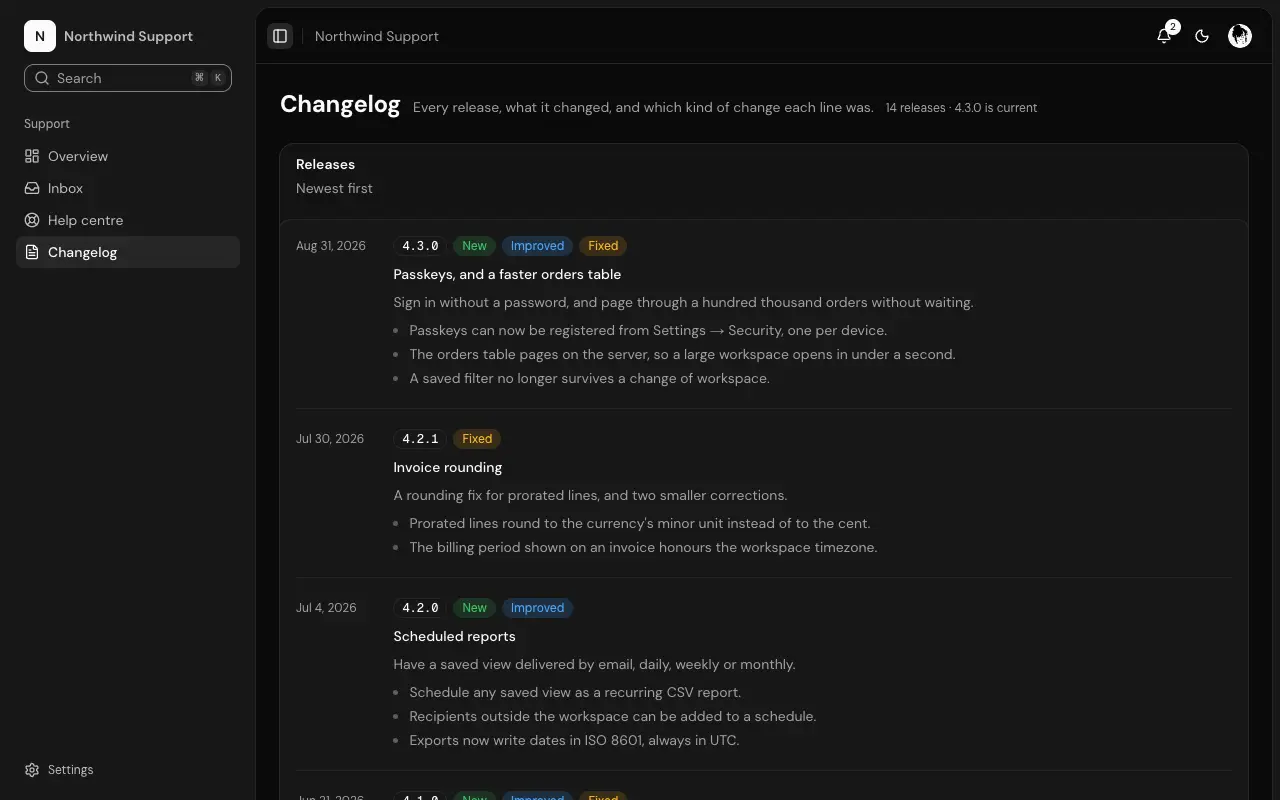Click the Northwind Support breadcrumb
Image resolution: width=1280 pixels, height=800 pixels.
click(x=377, y=36)
